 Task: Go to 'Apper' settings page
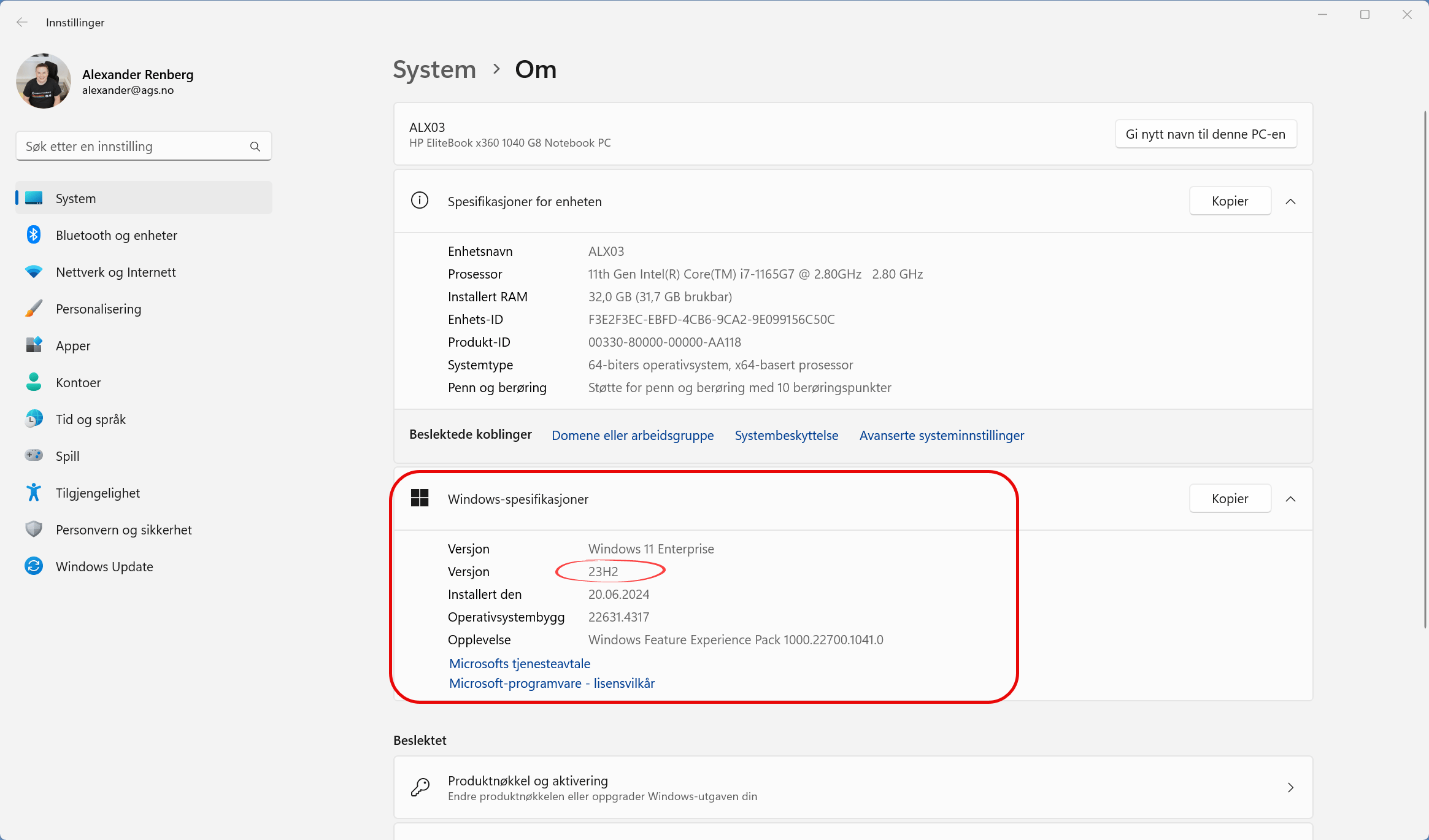point(144,345)
